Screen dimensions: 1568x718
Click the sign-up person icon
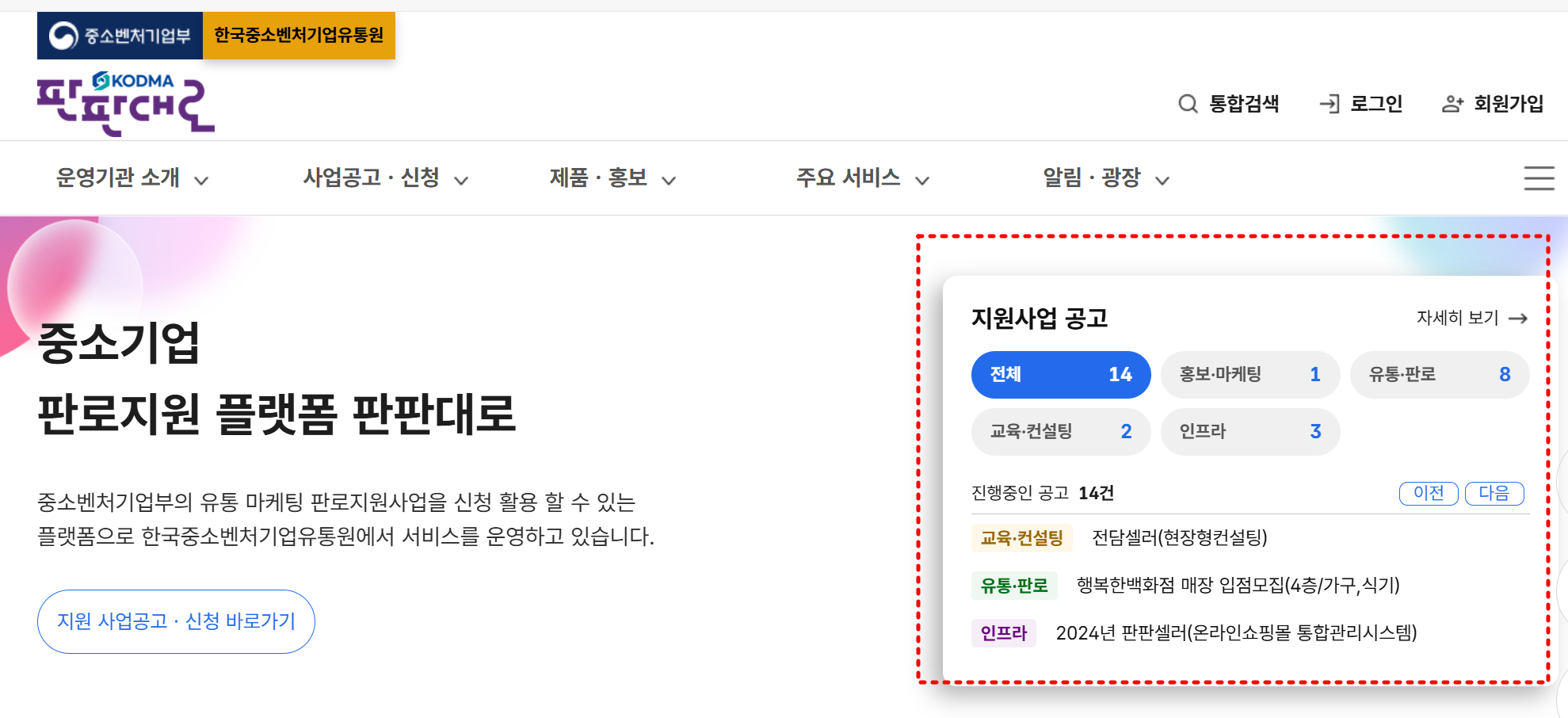click(1452, 104)
